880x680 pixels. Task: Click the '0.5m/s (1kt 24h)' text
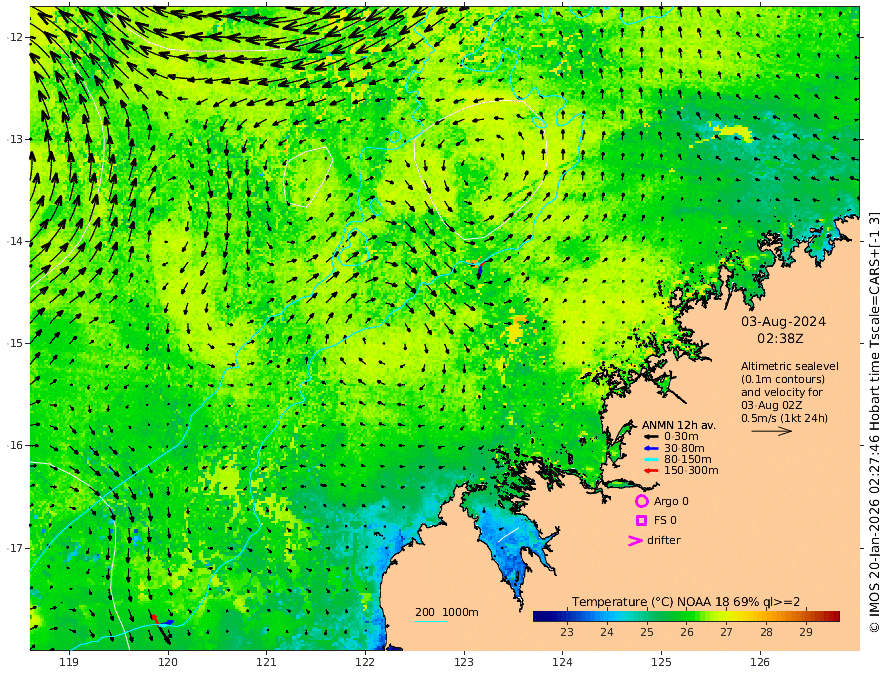784,418
